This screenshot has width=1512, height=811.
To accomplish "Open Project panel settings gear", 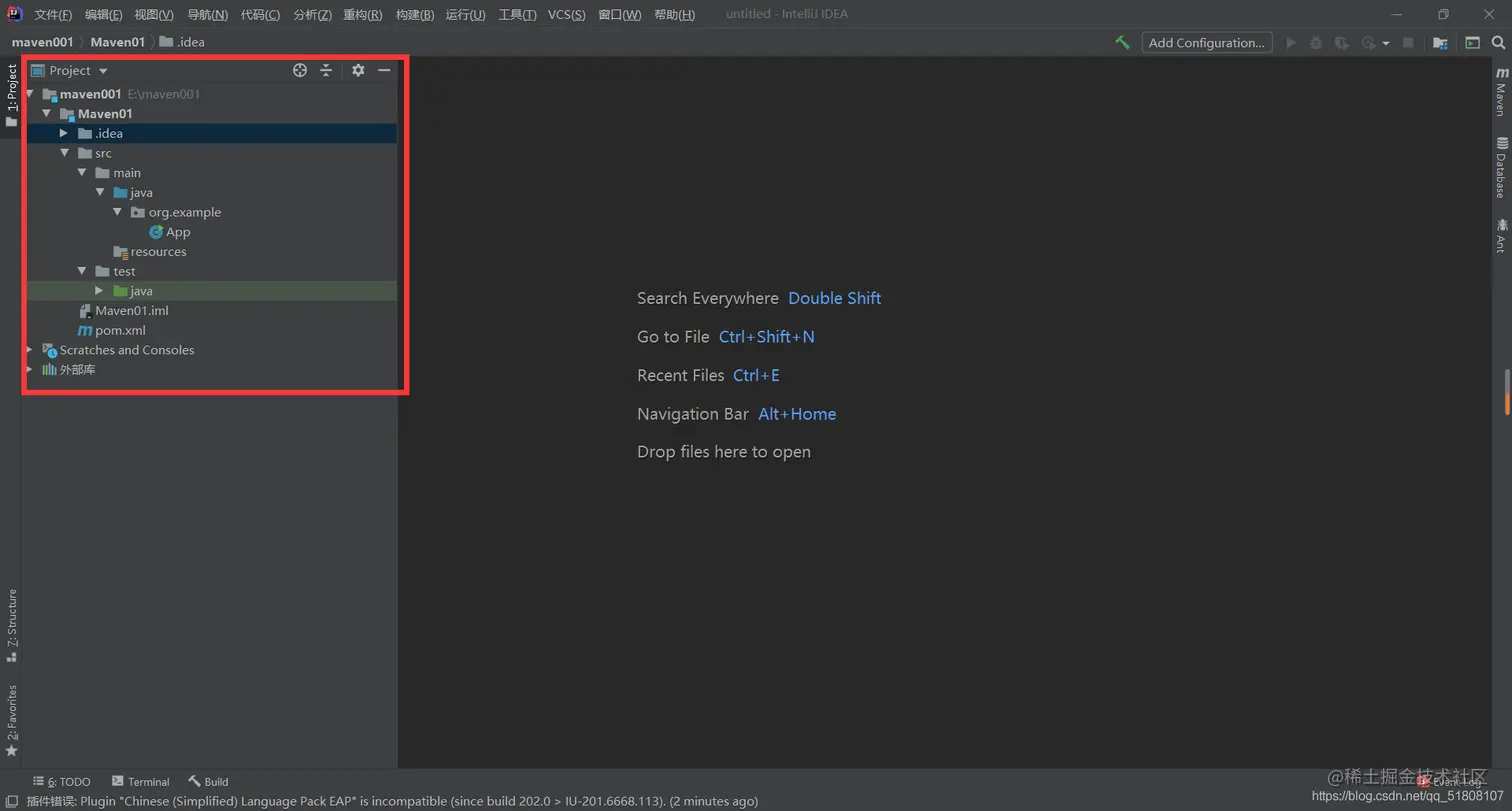I will [x=358, y=70].
